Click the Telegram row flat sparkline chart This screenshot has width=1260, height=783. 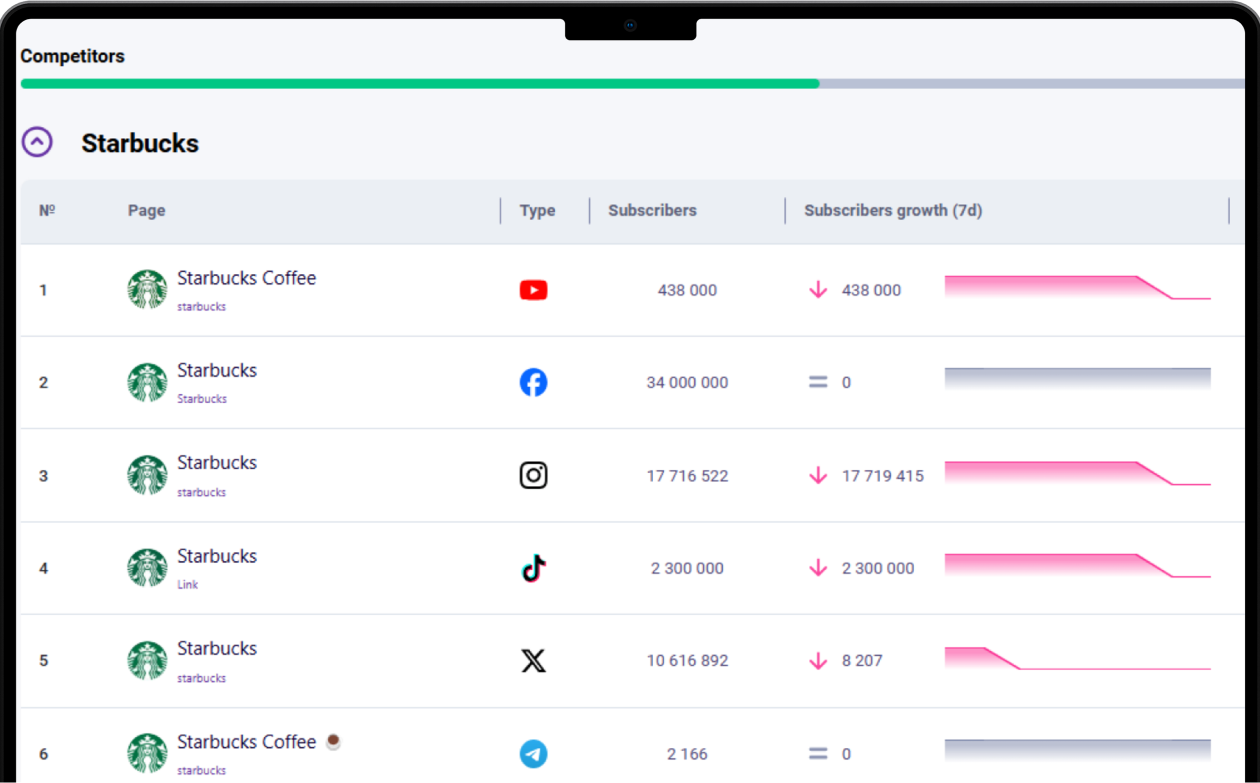coord(1078,750)
